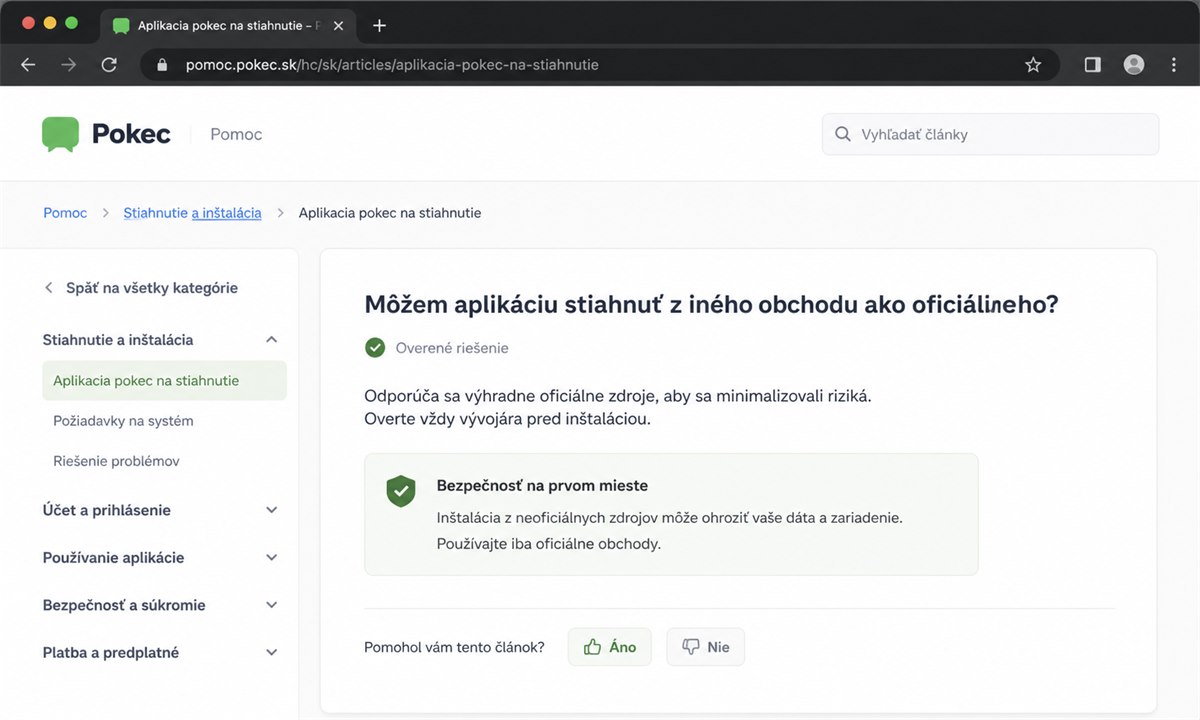
Task: Open Riešenie problémov in the sidebar
Action: [x=116, y=461]
